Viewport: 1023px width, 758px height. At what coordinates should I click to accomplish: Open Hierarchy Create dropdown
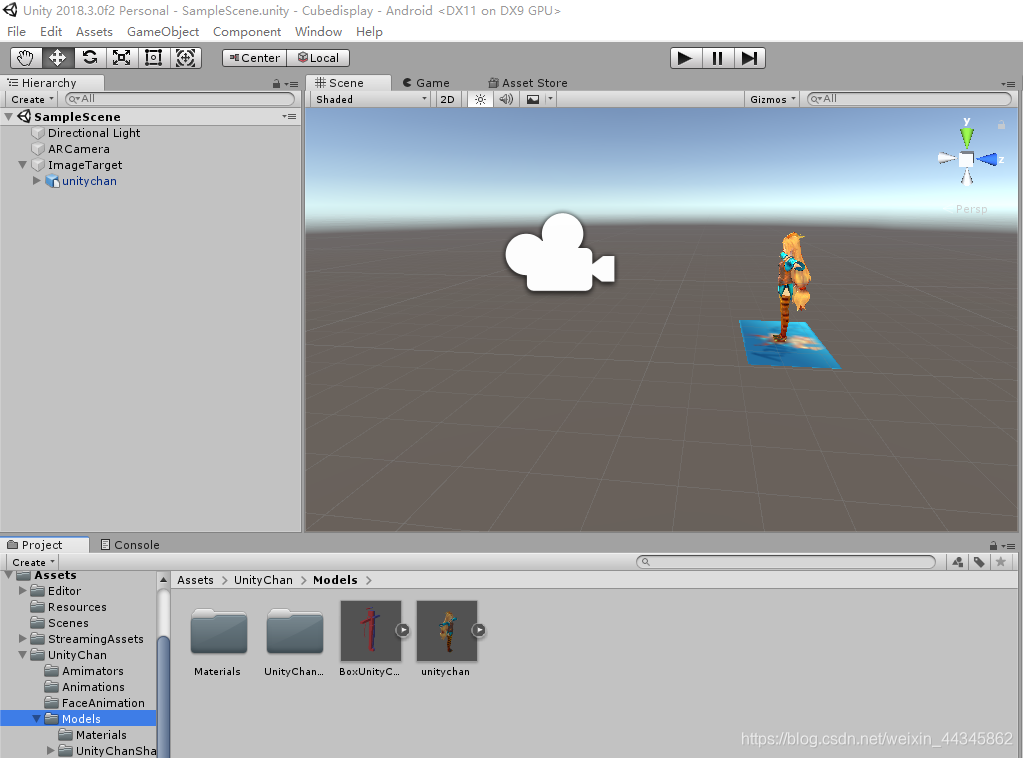pos(32,99)
